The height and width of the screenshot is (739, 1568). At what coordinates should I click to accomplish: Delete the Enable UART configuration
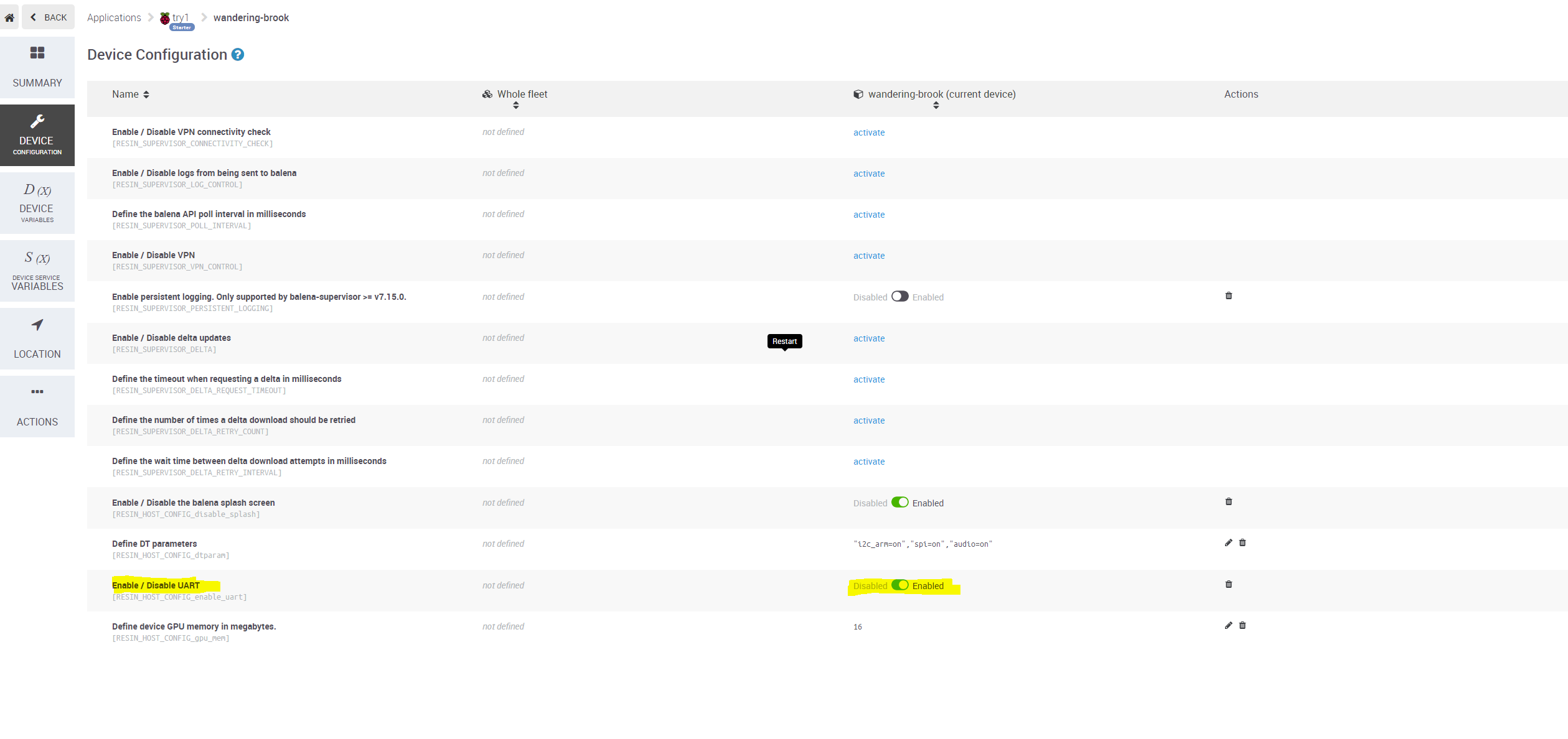tap(1228, 585)
